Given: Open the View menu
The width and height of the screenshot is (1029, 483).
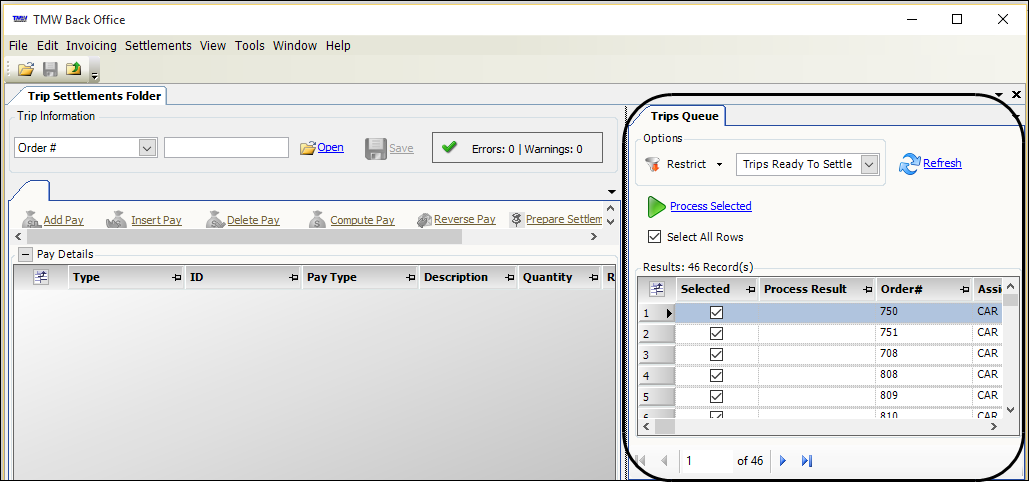Looking at the screenshot, I should (x=213, y=45).
